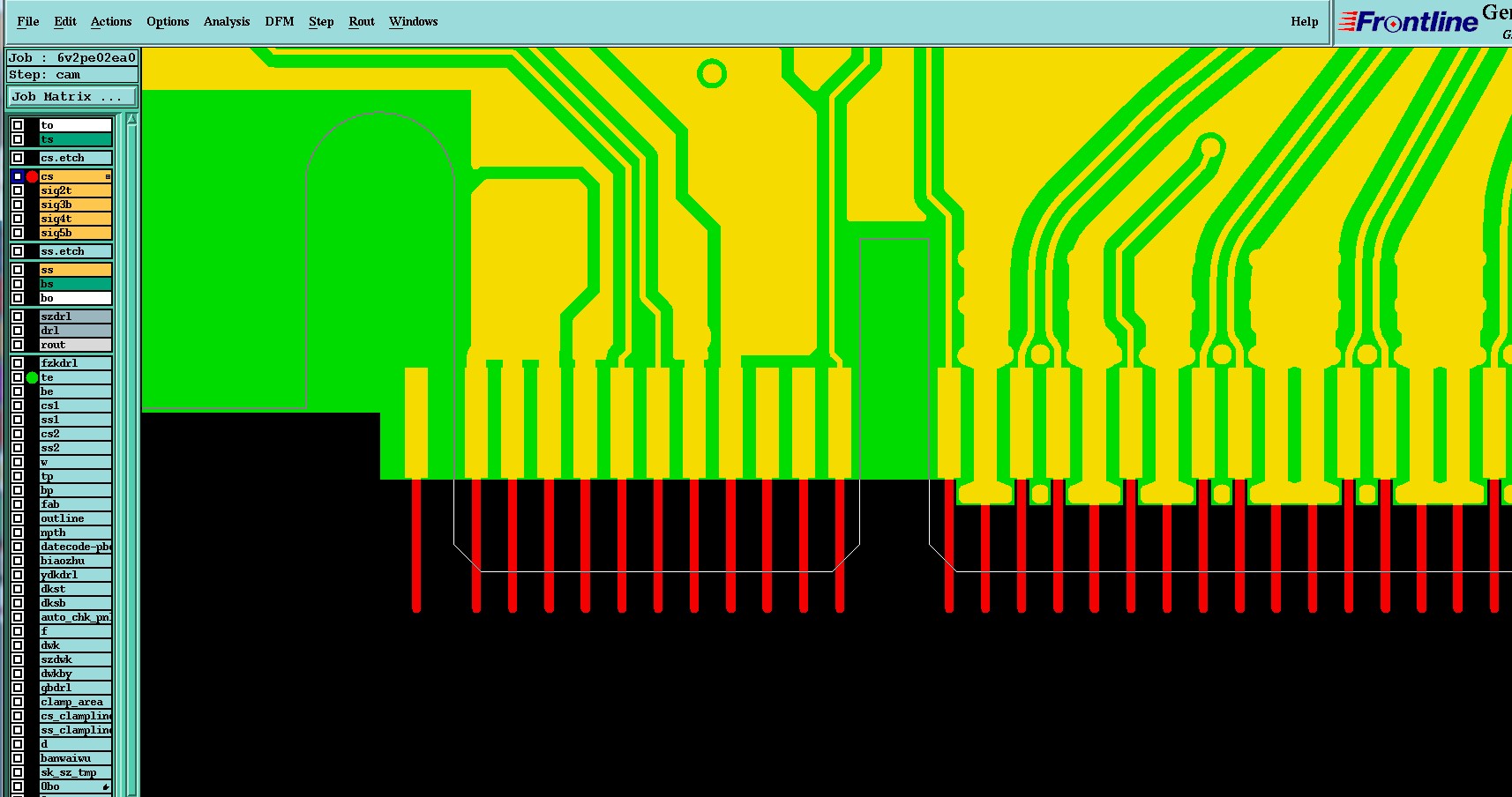Open the Help menu
The width and height of the screenshot is (1512, 797).
coord(1305,21)
